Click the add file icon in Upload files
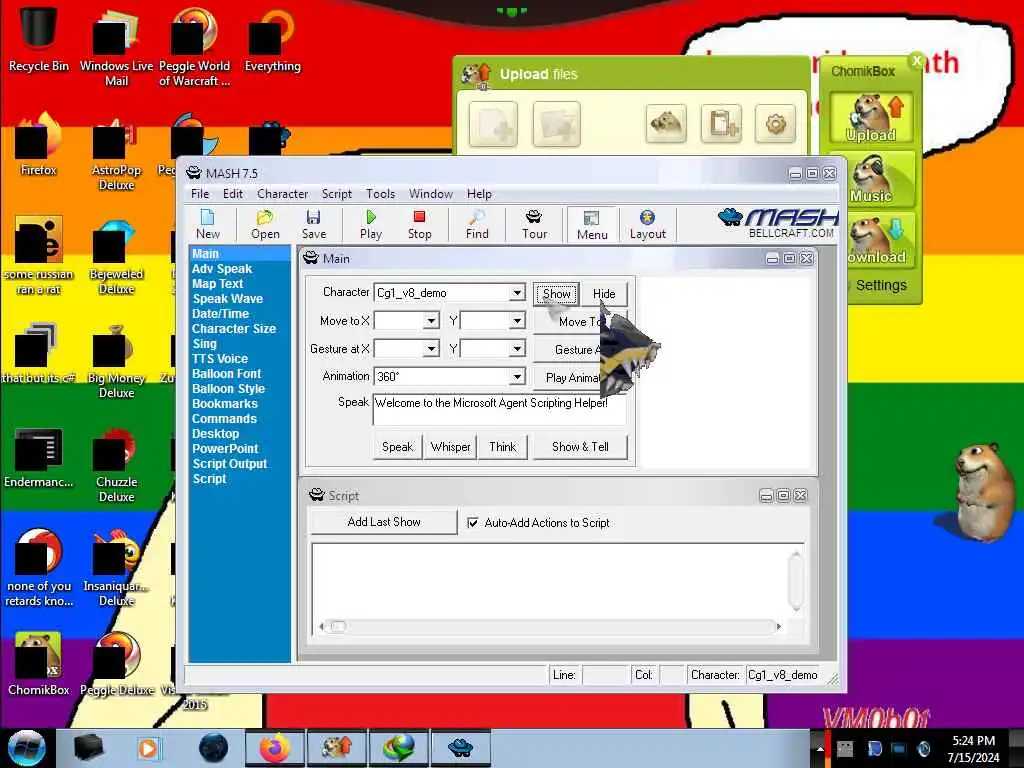Viewport: 1024px width, 768px height. tap(493, 123)
